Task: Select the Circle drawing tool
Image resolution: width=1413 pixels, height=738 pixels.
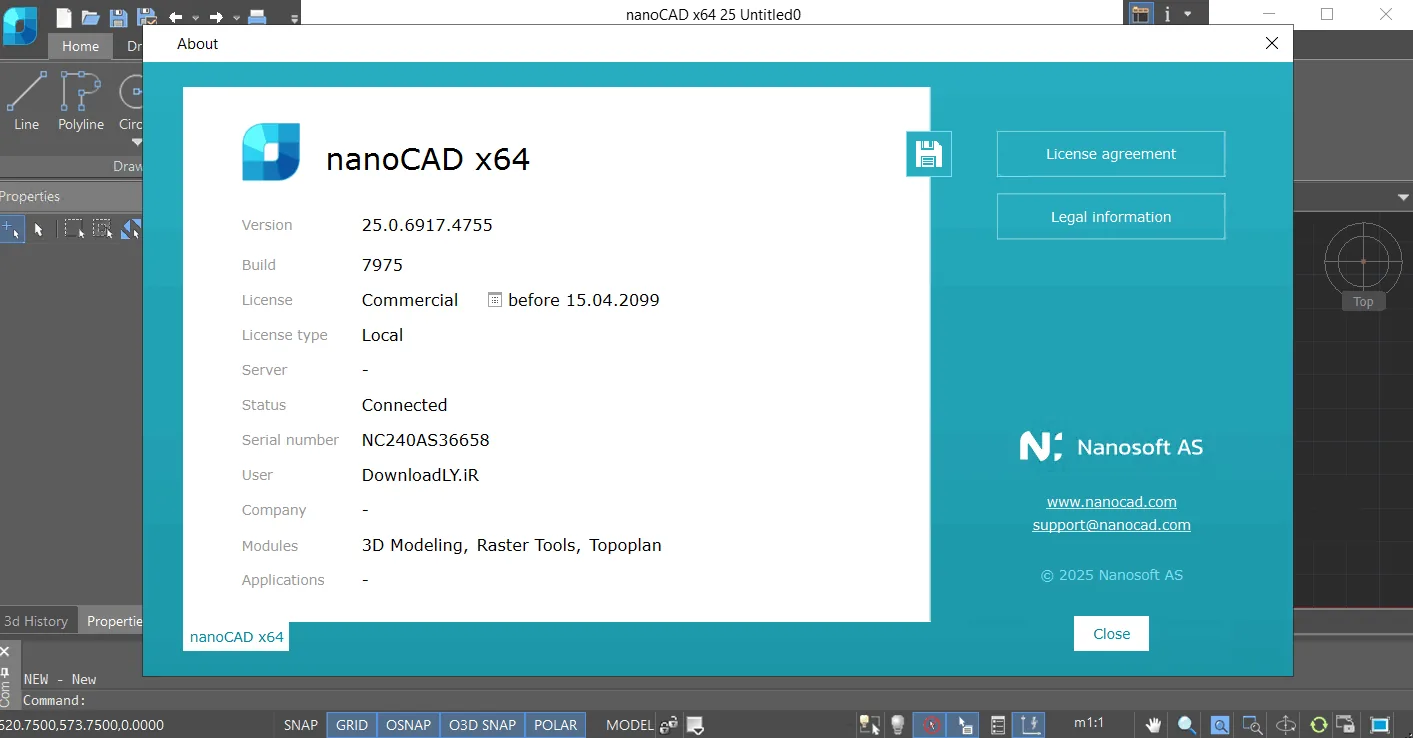Action: click(131, 100)
